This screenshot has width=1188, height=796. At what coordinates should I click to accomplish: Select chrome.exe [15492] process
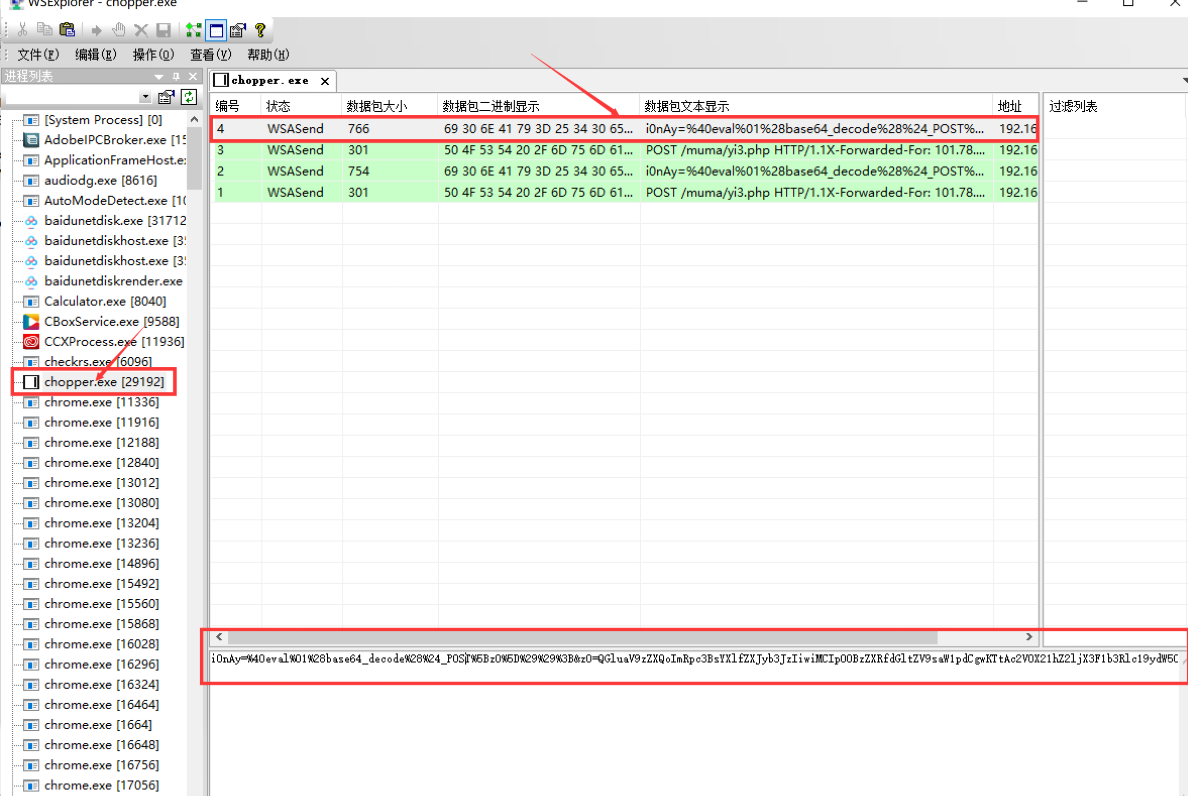[102, 584]
